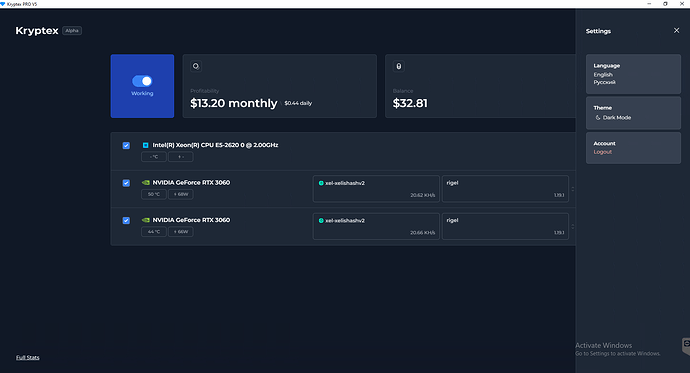Click the Kryptex icon in the title bar
The image size is (690, 373).
(3, 4)
